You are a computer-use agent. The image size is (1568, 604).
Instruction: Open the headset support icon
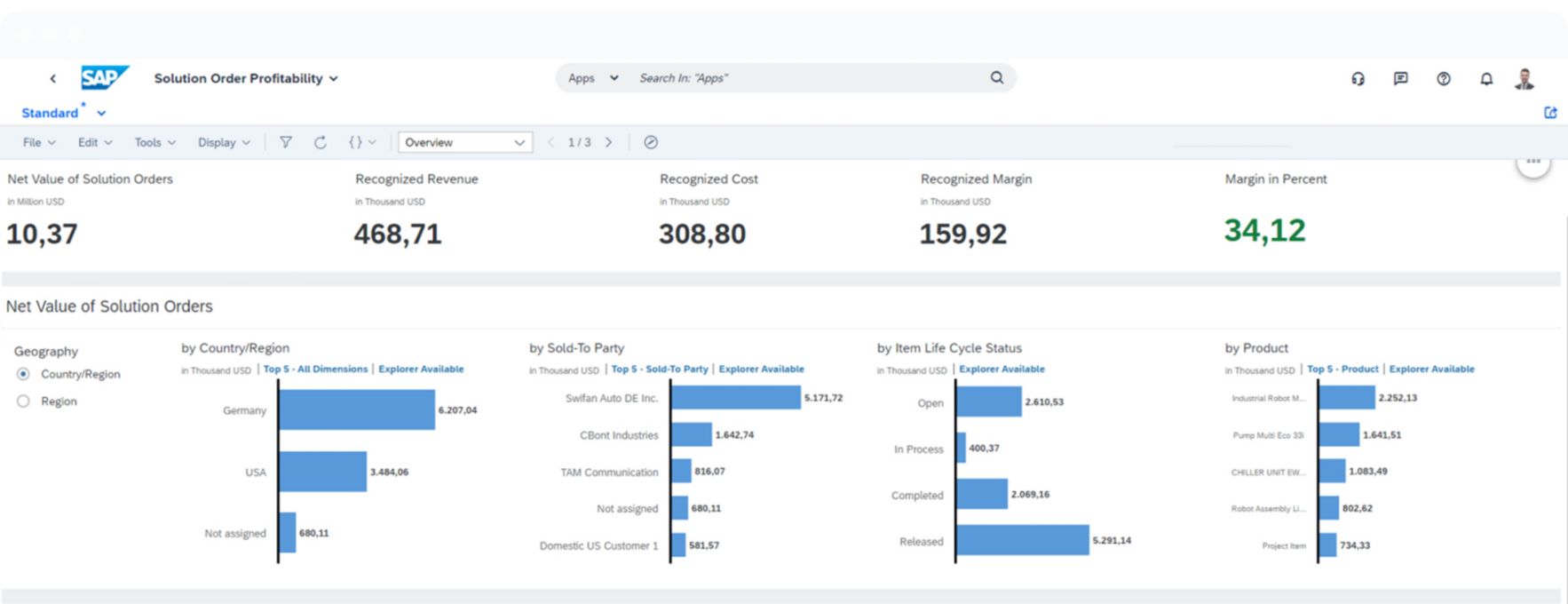(1358, 79)
